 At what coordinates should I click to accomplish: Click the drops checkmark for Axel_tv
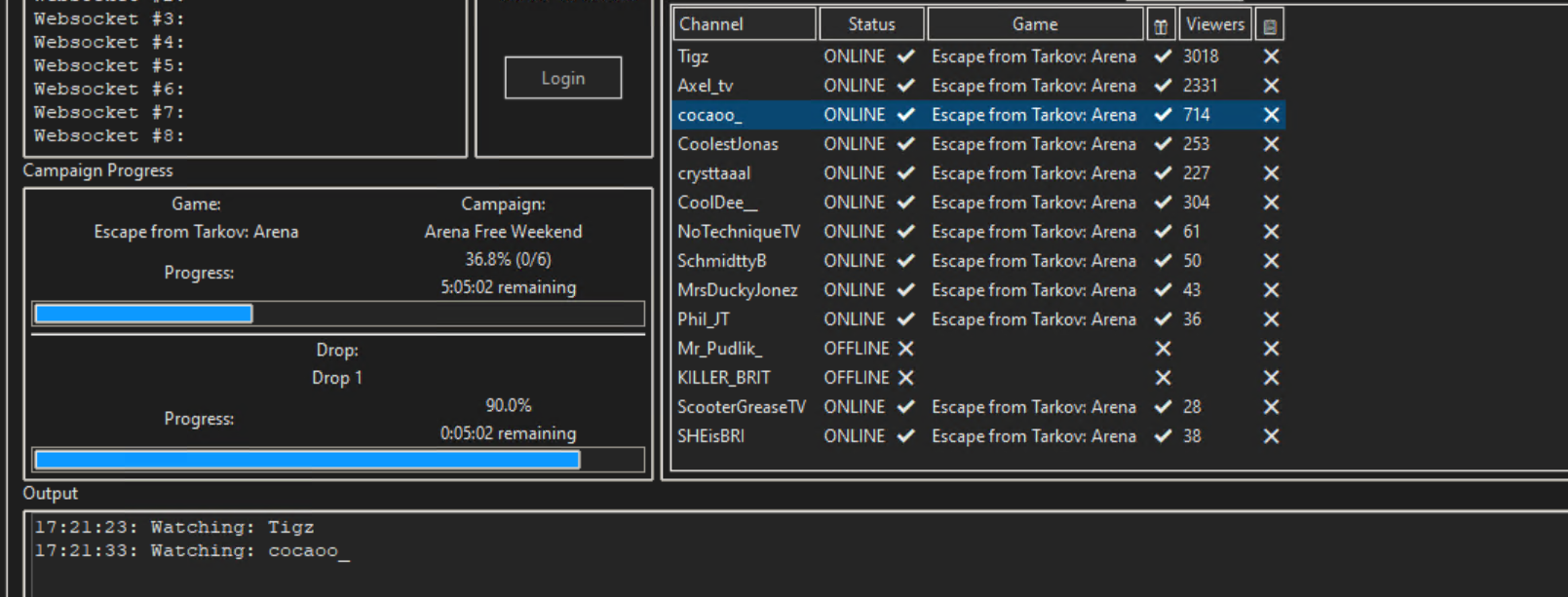click(x=1163, y=86)
